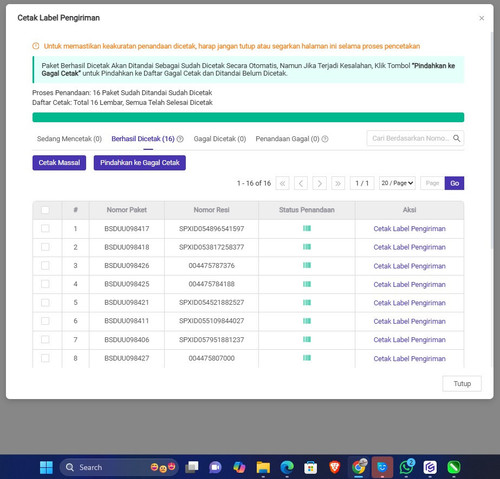The height and width of the screenshot is (479, 500).
Task: Click status icon for package BSDUU098427
Action: (x=307, y=358)
